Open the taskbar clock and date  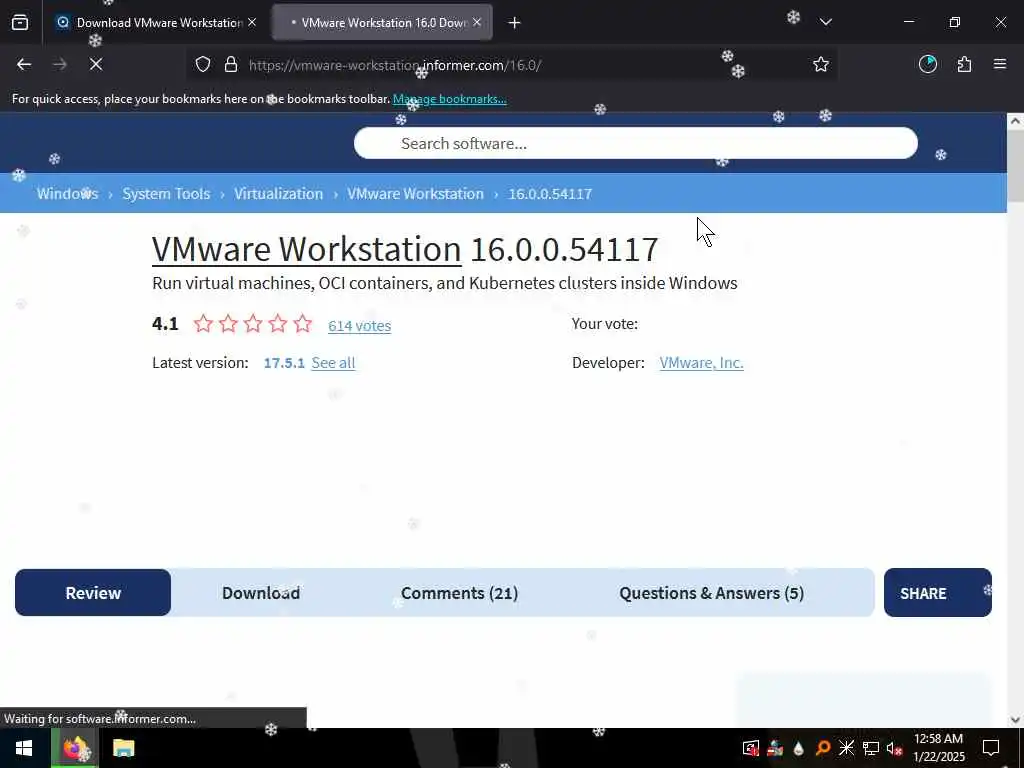point(938,748)
